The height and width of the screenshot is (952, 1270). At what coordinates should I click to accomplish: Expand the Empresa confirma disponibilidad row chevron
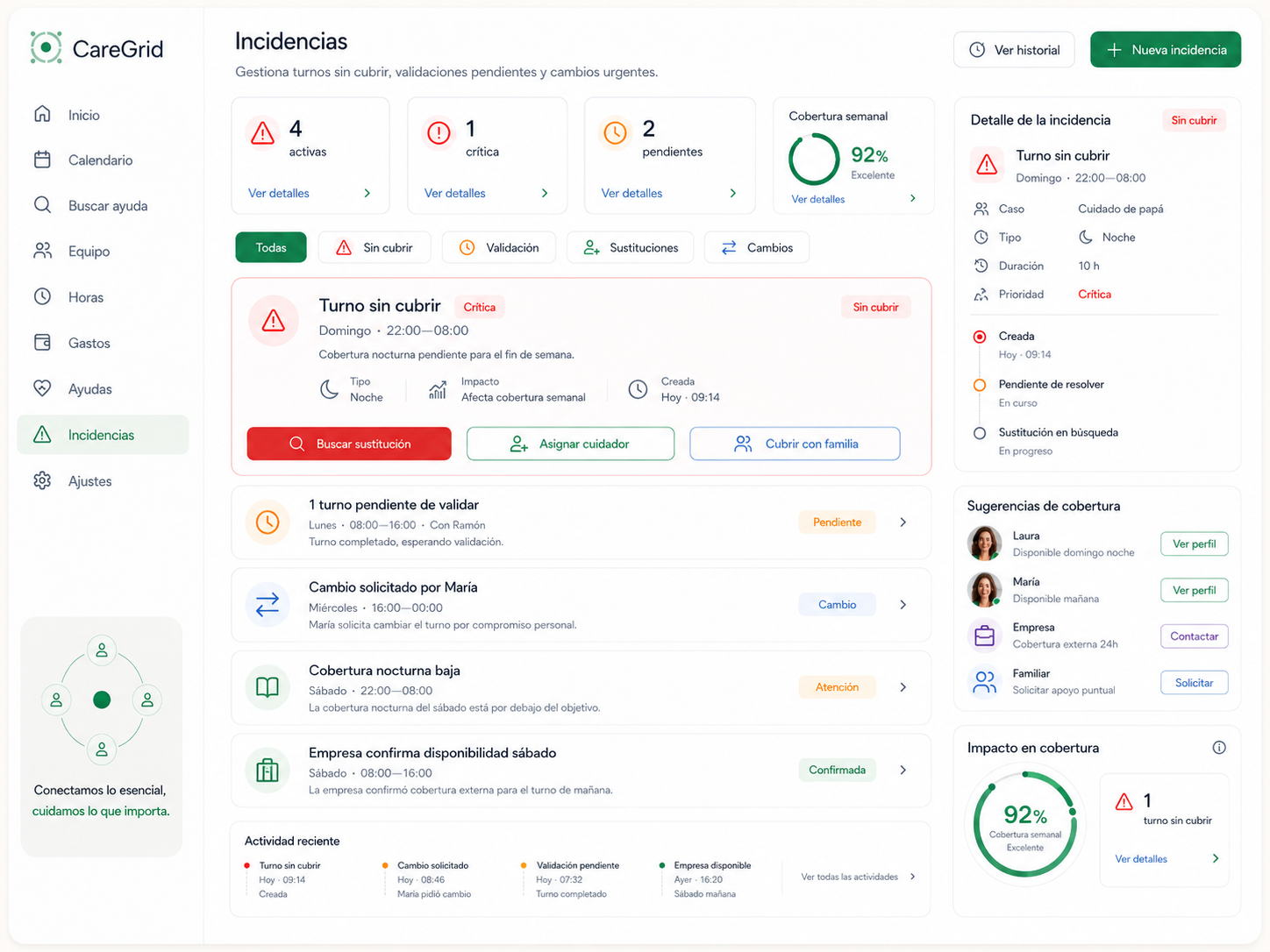(903, 770)
